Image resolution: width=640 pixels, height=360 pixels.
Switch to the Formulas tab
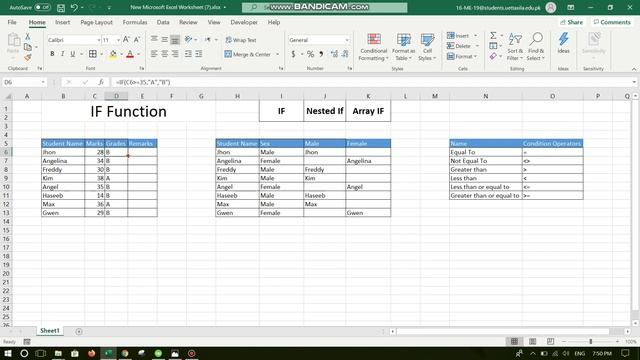135,22
